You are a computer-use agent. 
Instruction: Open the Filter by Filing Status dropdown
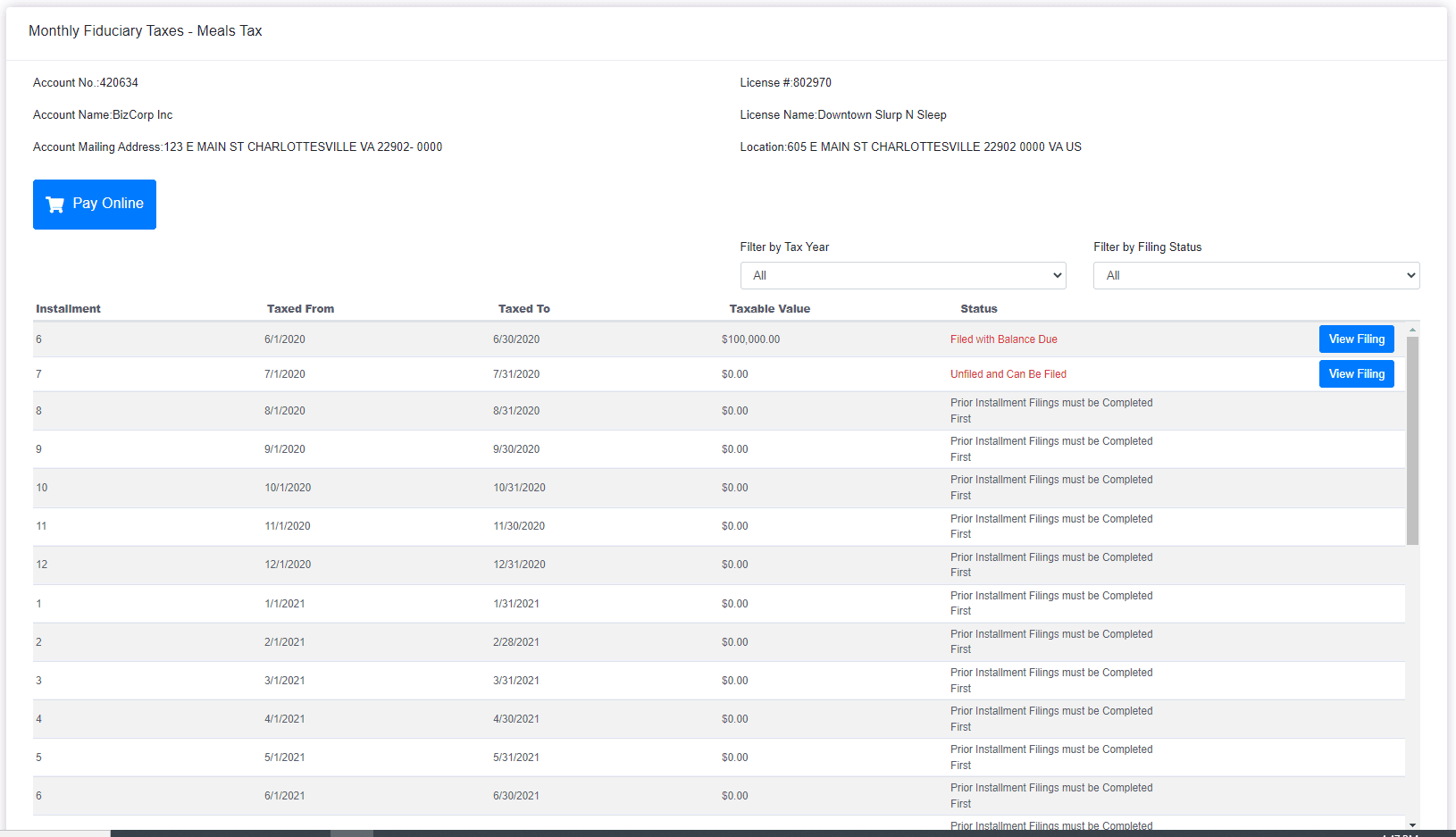(1256, 275)
